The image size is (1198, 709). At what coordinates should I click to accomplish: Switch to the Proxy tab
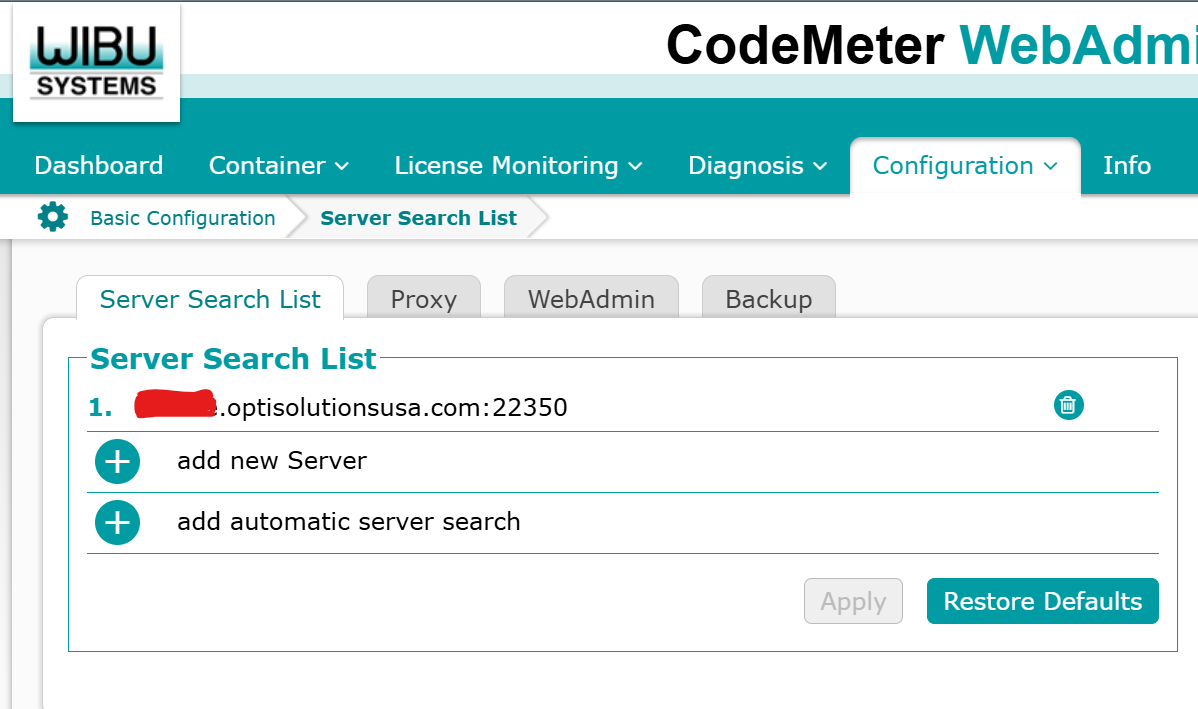[x=424, y=299]
